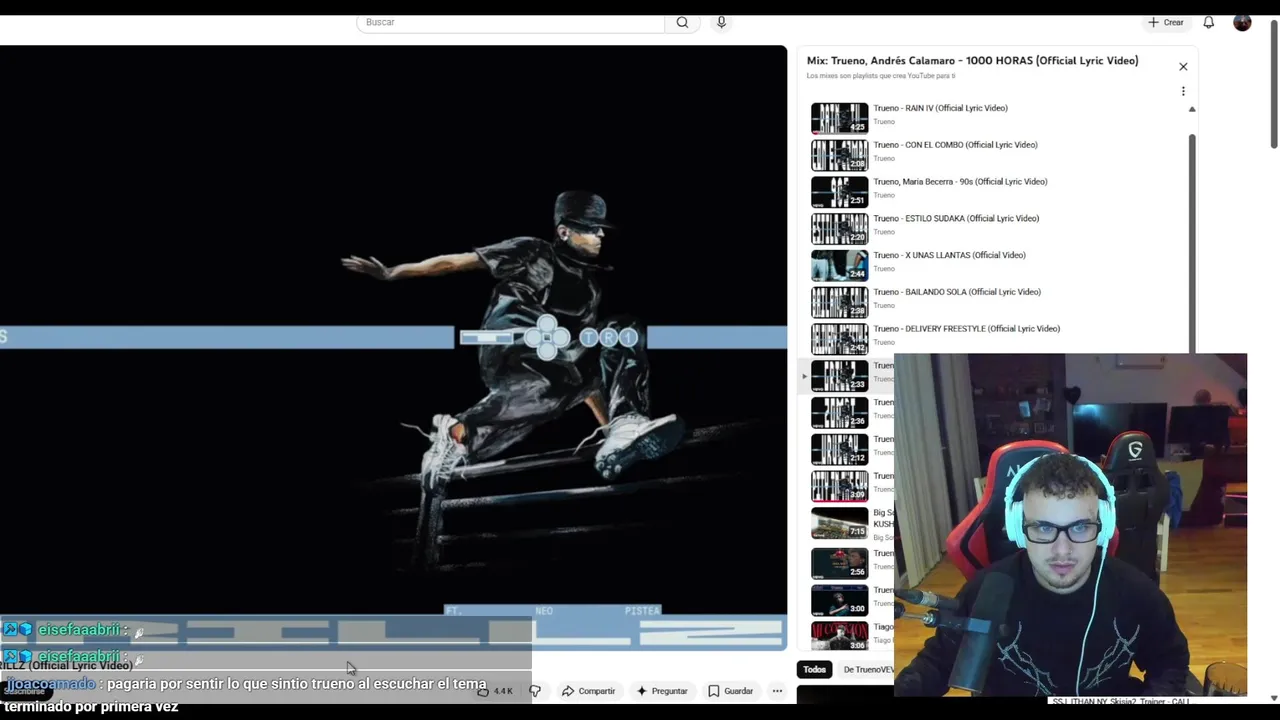Viewport: 1280px width, 720px height.
Task: Click the search magnifier button
Action: (x=682, y=22)
